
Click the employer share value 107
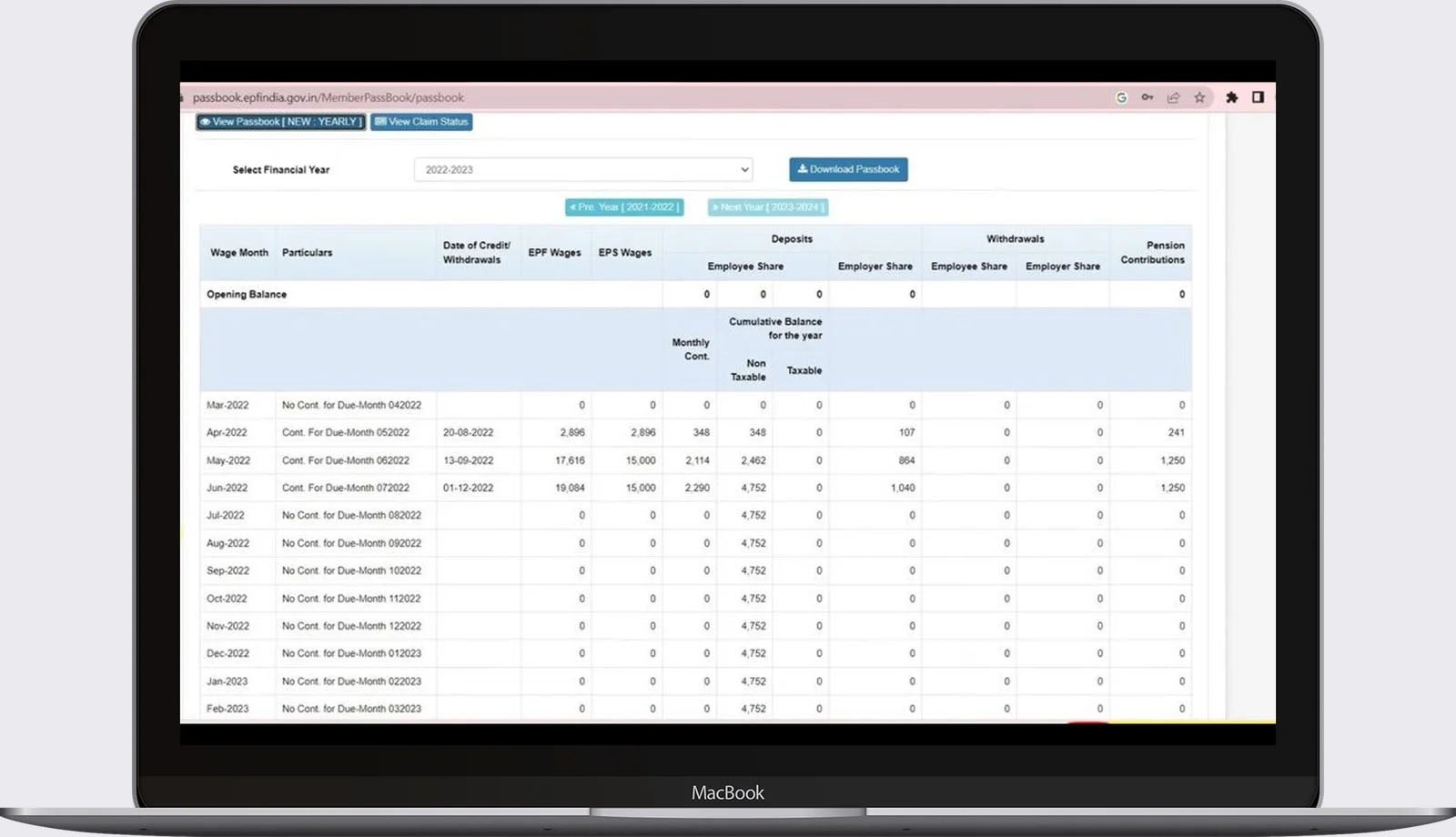[906, 433]
